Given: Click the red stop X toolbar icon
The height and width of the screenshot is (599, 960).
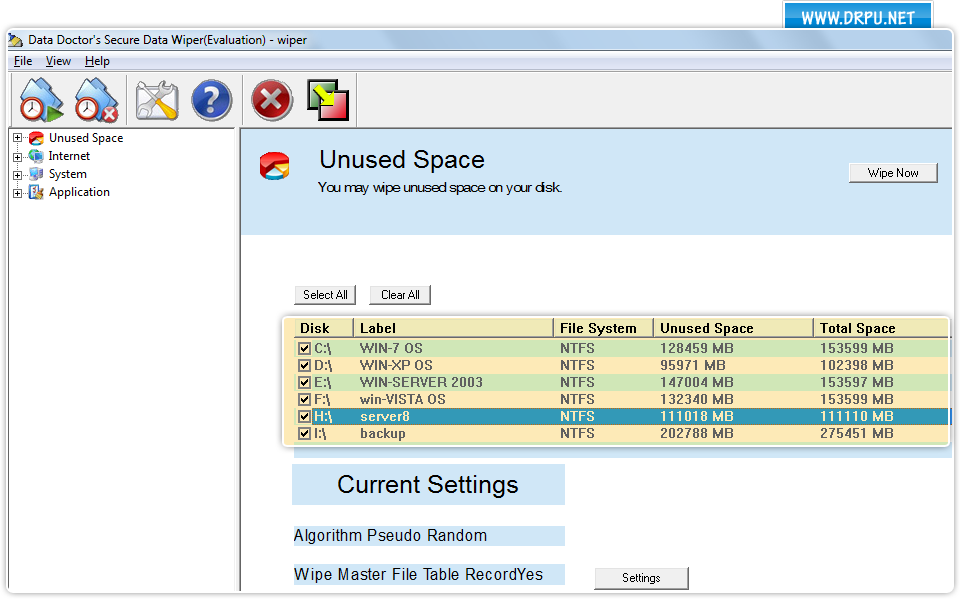Looking at the screenshot, I should pyautogui.click(x=272, y=100).
